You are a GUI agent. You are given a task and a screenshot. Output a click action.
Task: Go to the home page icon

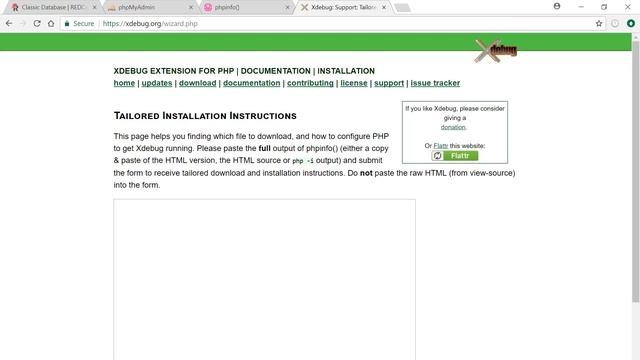(x=51, y=24)
